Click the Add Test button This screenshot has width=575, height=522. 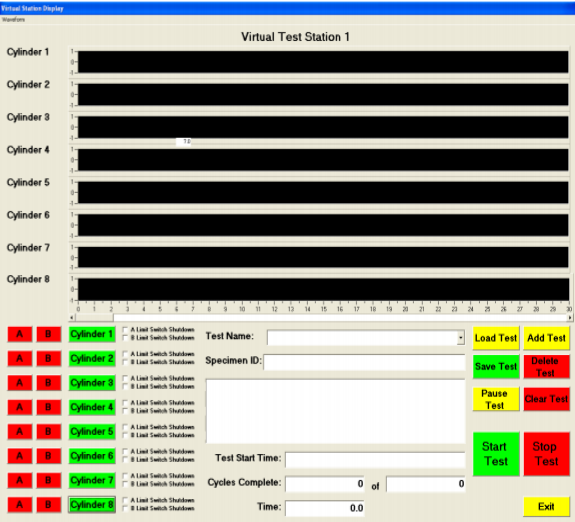[546, 338]
